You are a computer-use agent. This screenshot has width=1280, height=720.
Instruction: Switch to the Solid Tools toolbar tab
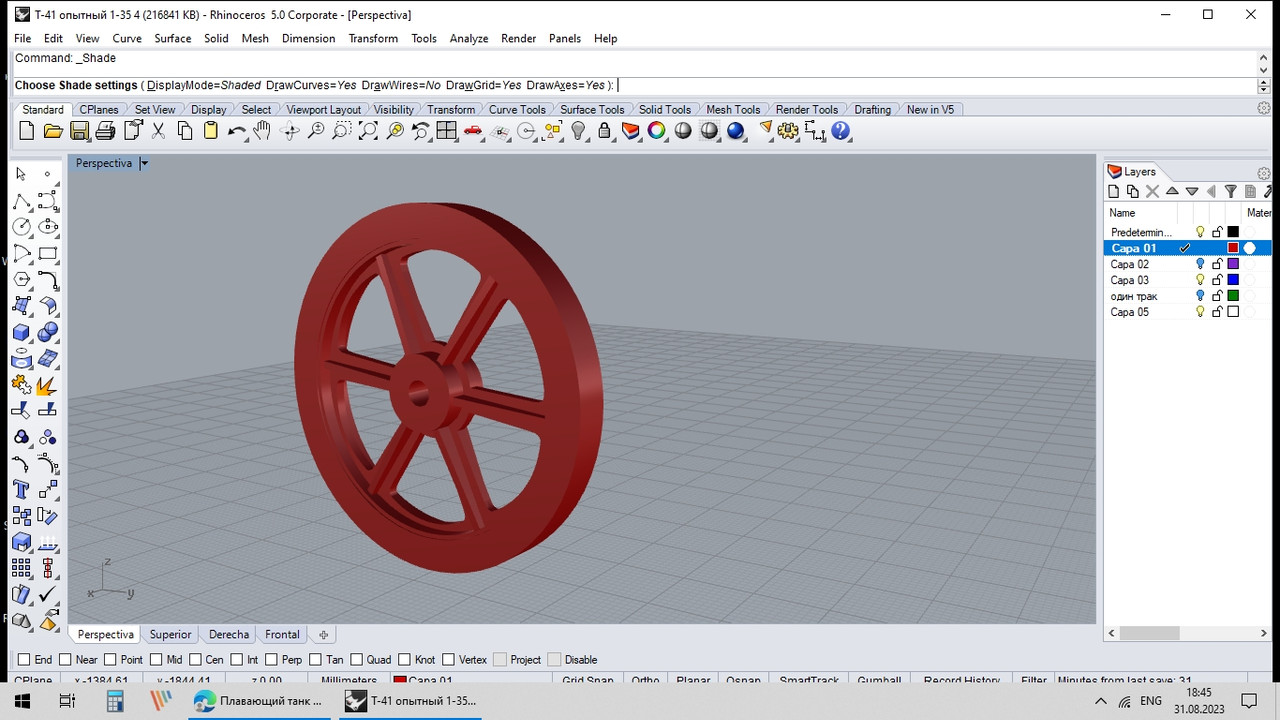click(665, 110)
